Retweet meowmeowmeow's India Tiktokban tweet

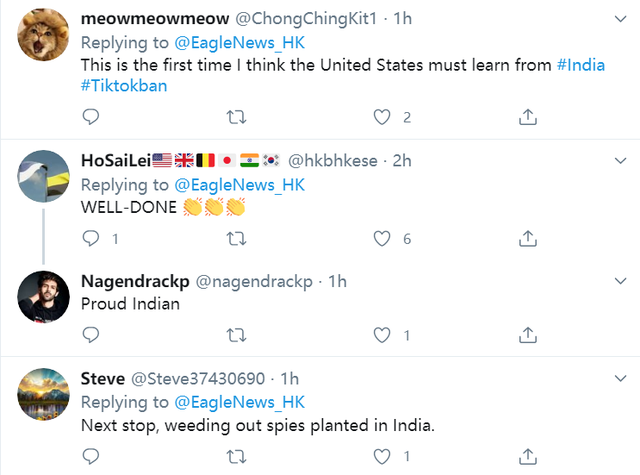pyautogui.click(x=237, y=117)
